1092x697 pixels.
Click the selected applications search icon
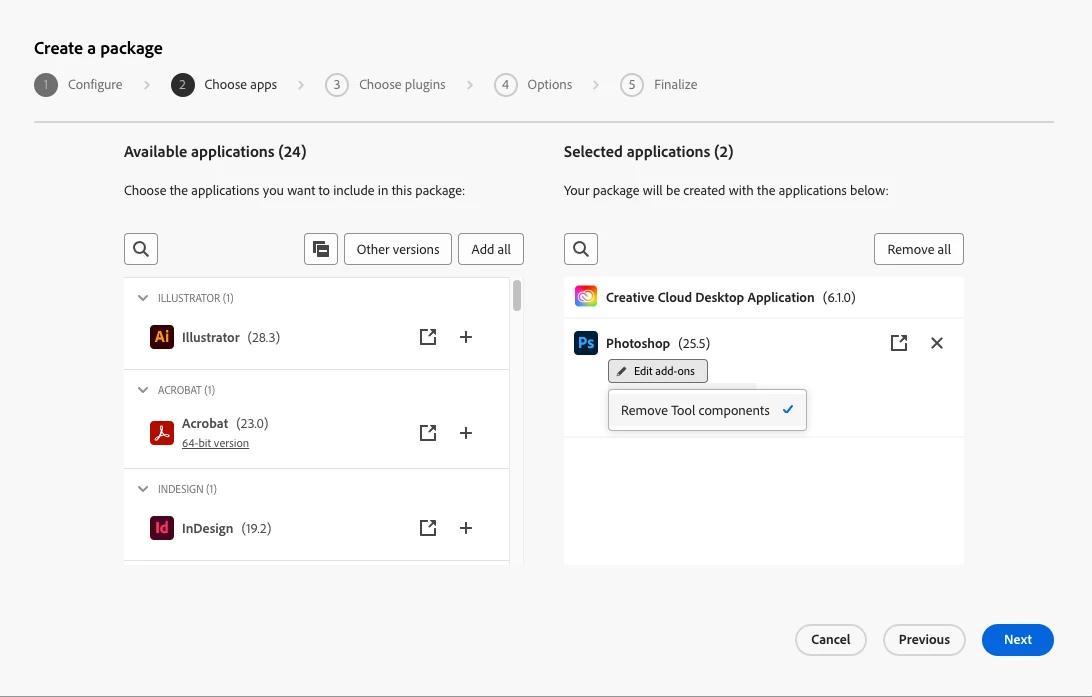tap(581, 249)
